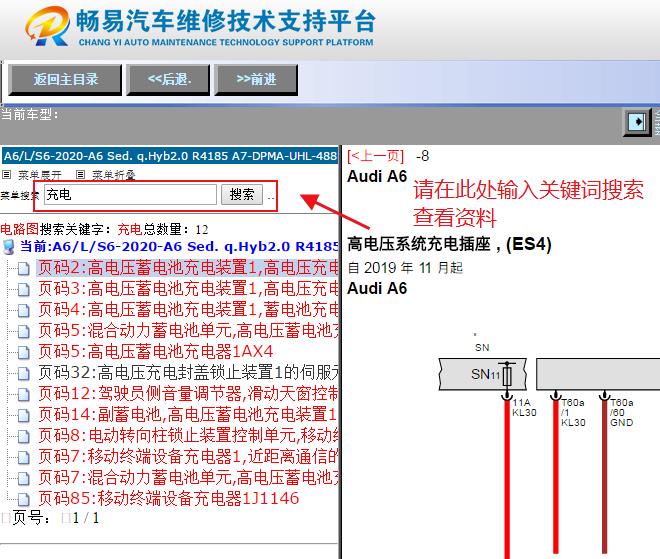Click document icon beside 页码2 row
Image resolution: width=660 pixels, height=559 pixels.
pos(24,269)
